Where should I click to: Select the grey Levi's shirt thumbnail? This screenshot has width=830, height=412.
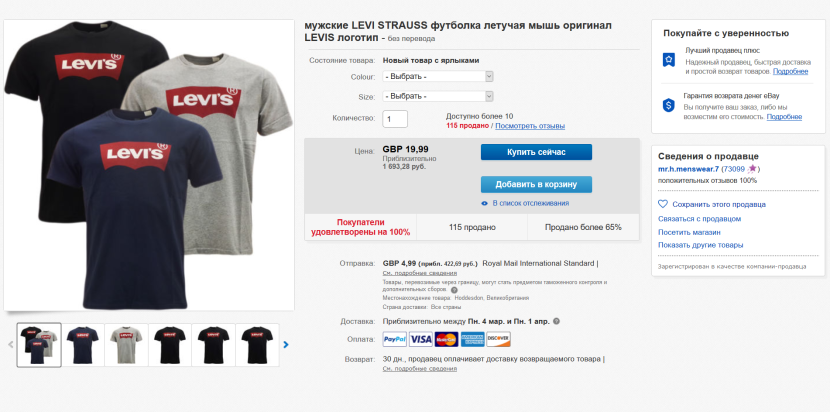click(x=126, y=345)
